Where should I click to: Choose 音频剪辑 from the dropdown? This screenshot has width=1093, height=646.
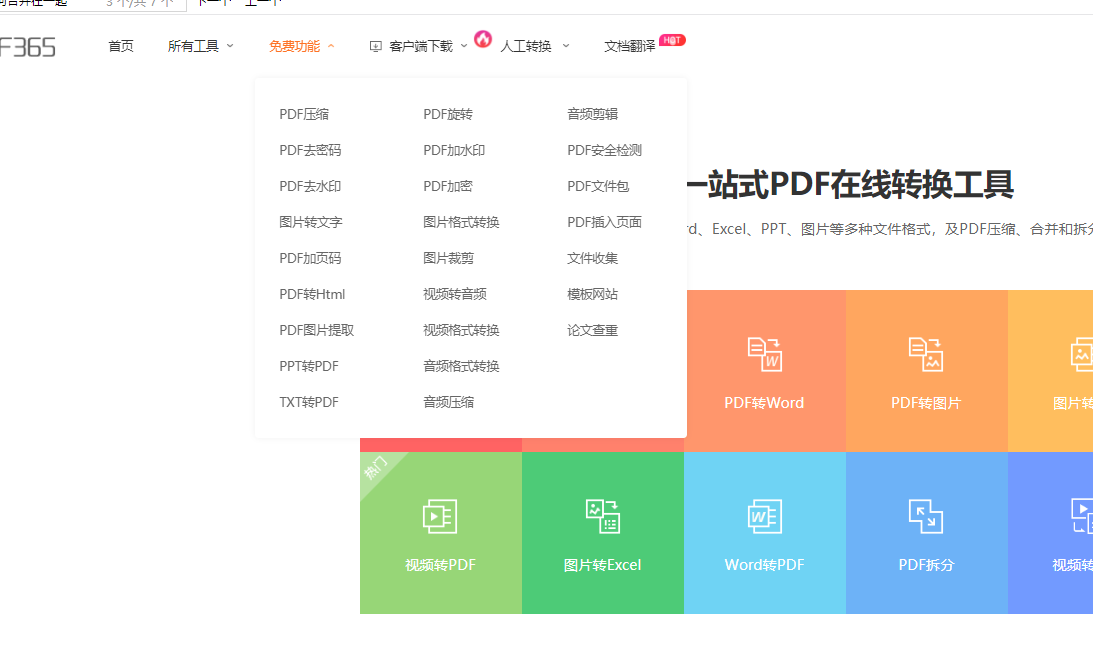[593, 114]
